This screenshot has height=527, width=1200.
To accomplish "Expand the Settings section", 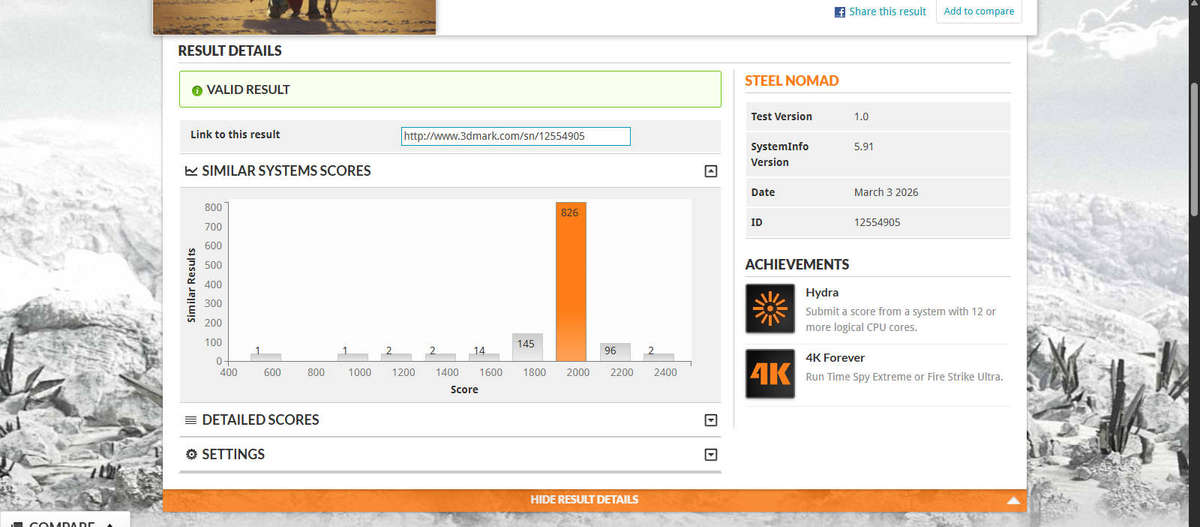I will [x=711, y=454].
